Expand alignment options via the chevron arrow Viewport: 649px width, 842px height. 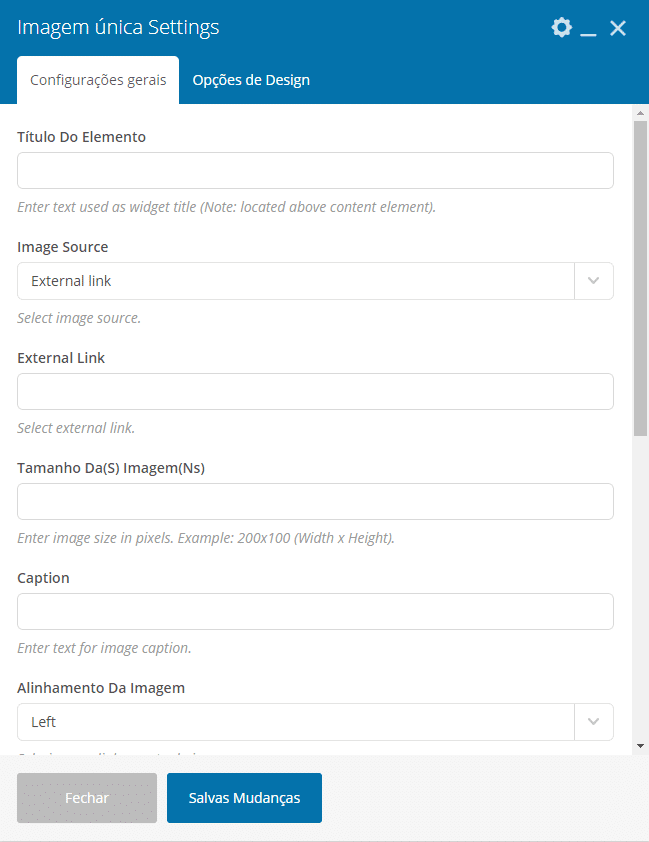point(593,722)
